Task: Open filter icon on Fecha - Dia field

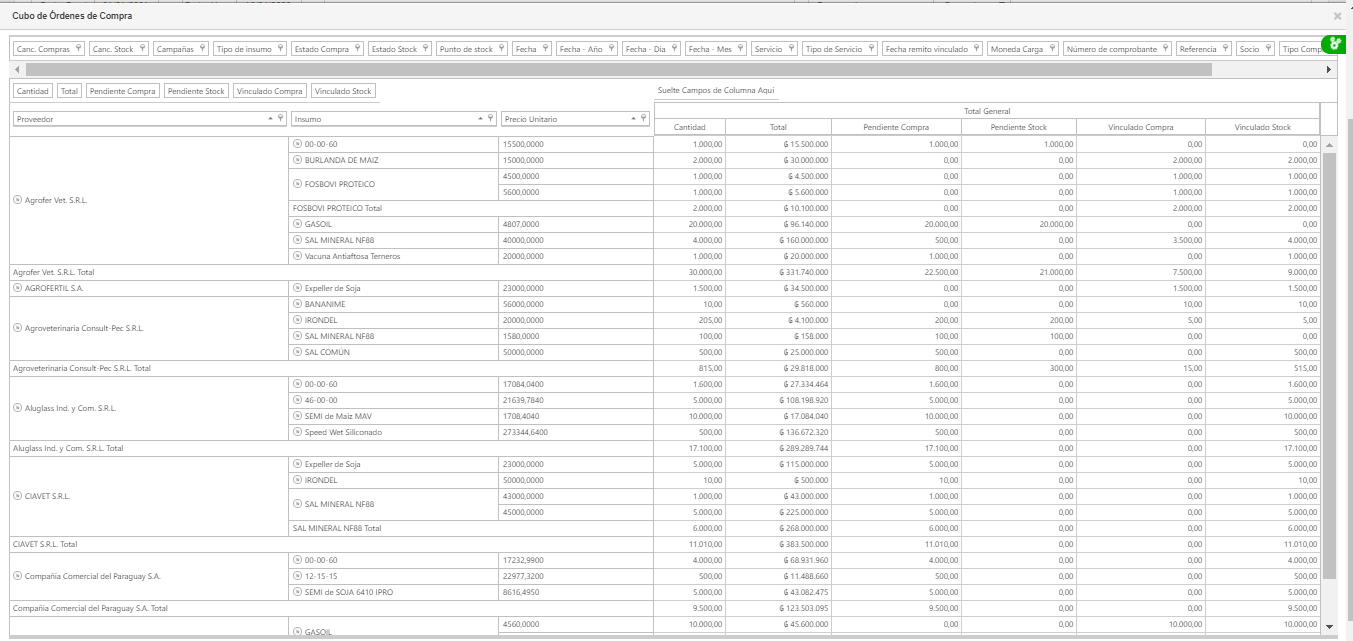Action: pyautogui.click(x=673, y=48)
